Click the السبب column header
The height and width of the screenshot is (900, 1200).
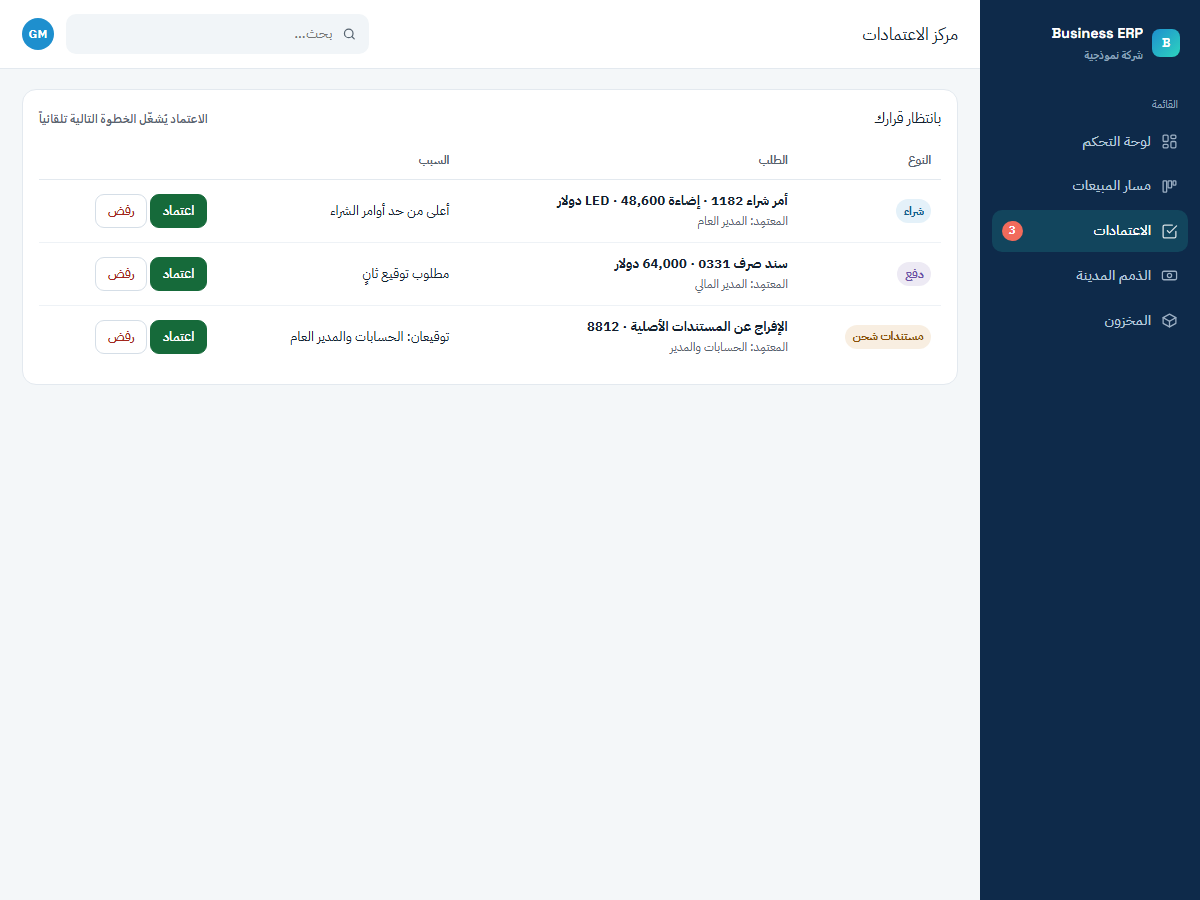tap(433, 160)
